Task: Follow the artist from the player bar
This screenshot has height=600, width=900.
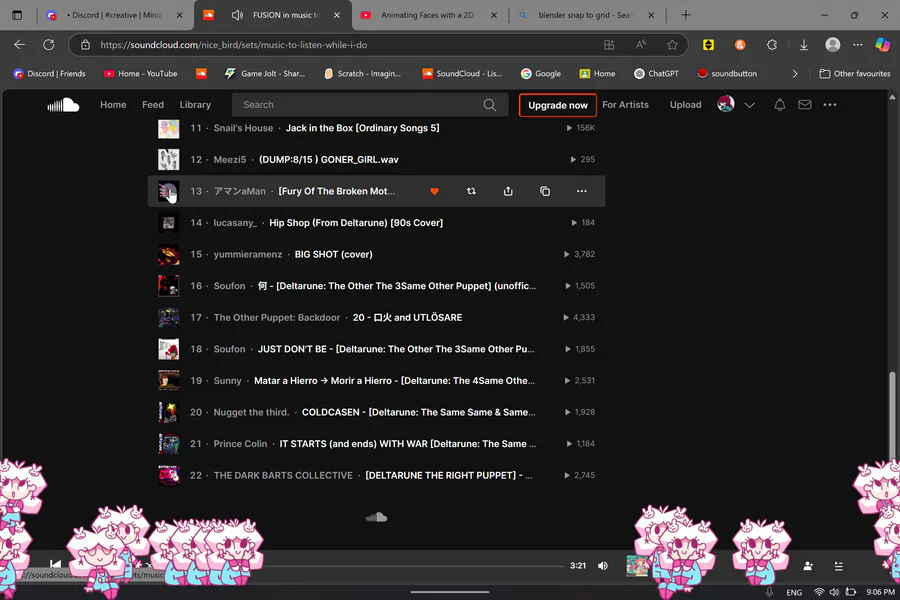Action: coord(808,566)
